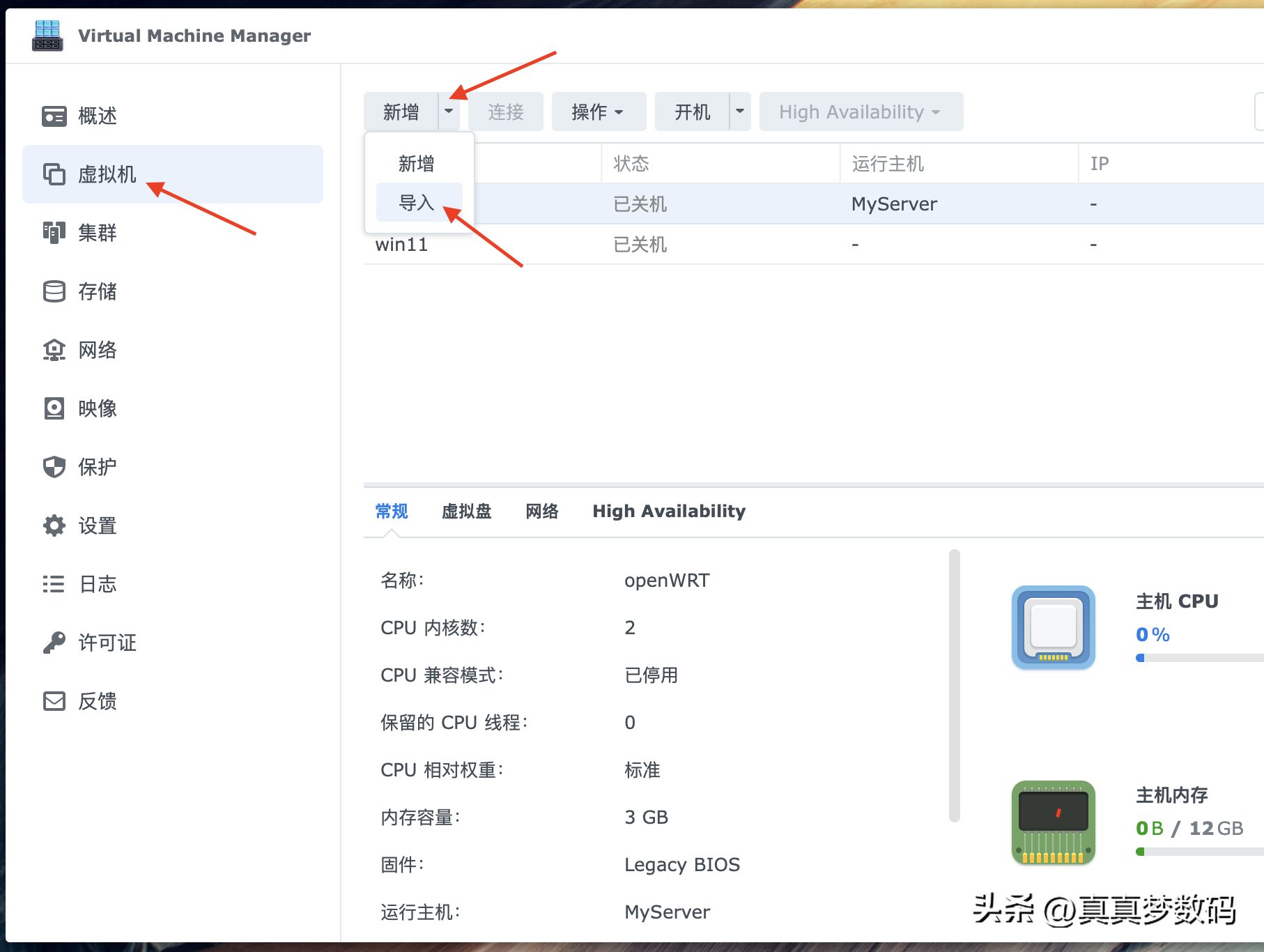Click the 标准 CPU weight value
This screenshot has height=952, width=1264.
tap(642, 770)
